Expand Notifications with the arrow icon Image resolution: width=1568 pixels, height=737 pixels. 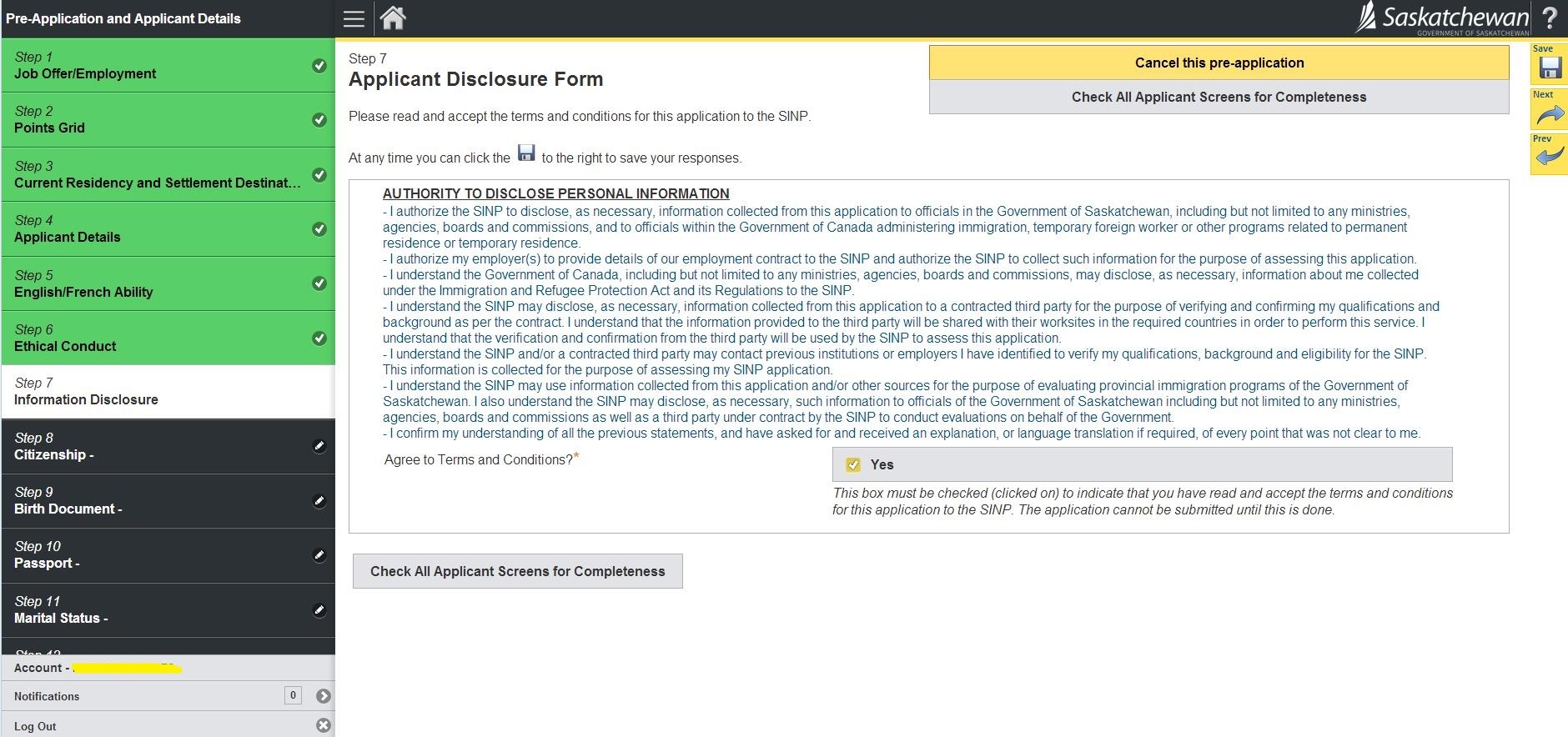[x=324, y=696]
